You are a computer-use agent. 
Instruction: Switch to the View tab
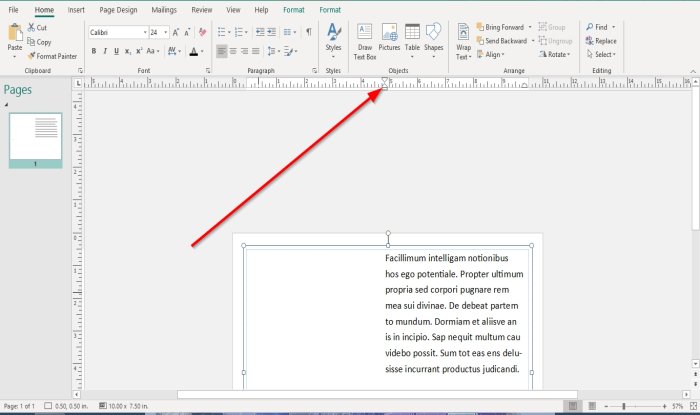pos(233,9)
